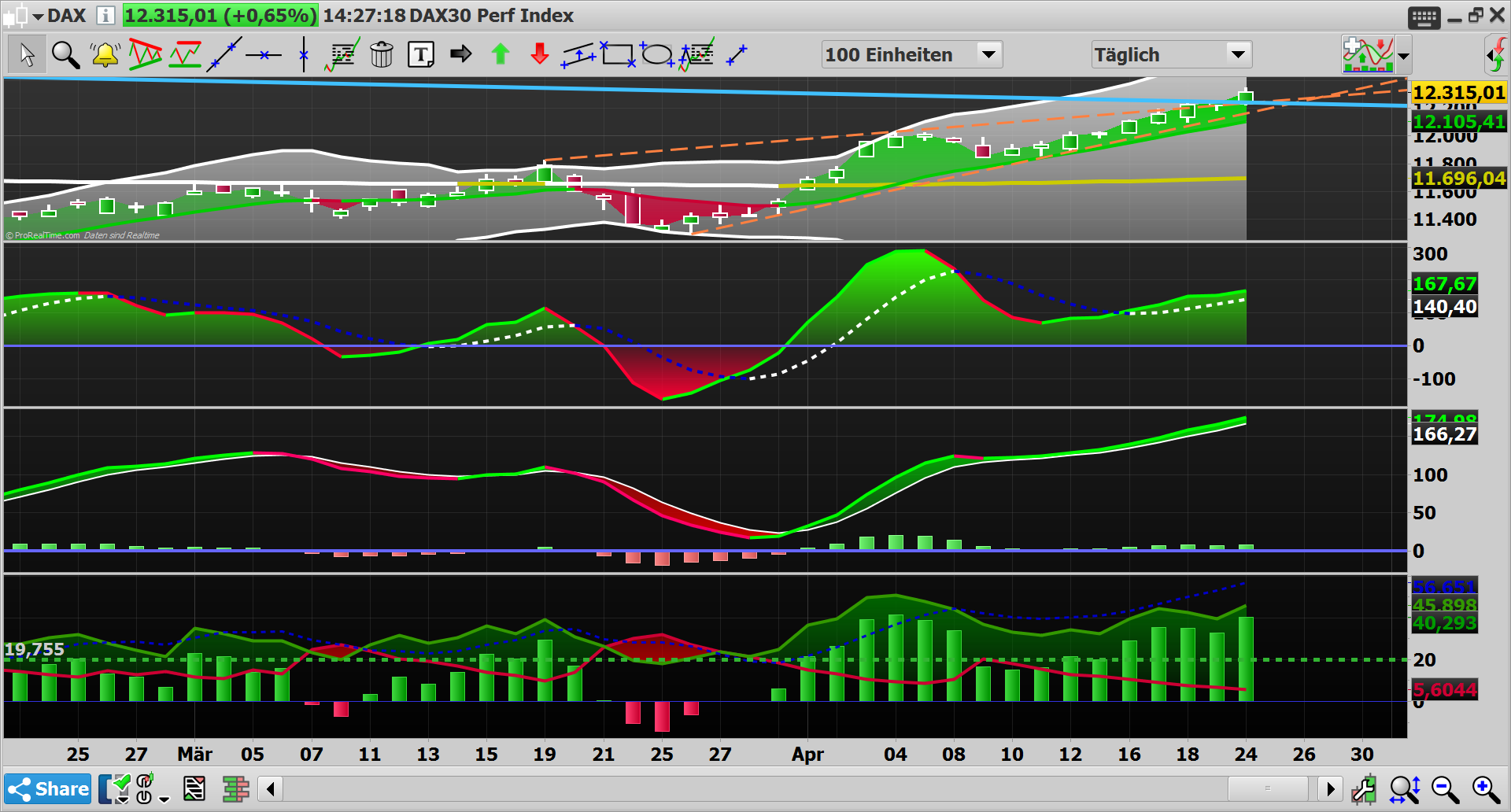Open the instrument info button next to DAX

105,15
